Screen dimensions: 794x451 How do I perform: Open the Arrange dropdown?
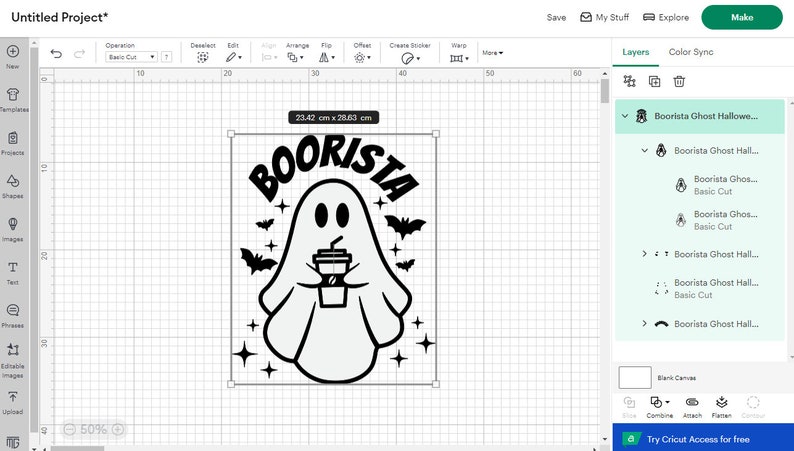[x=295, y=57]
